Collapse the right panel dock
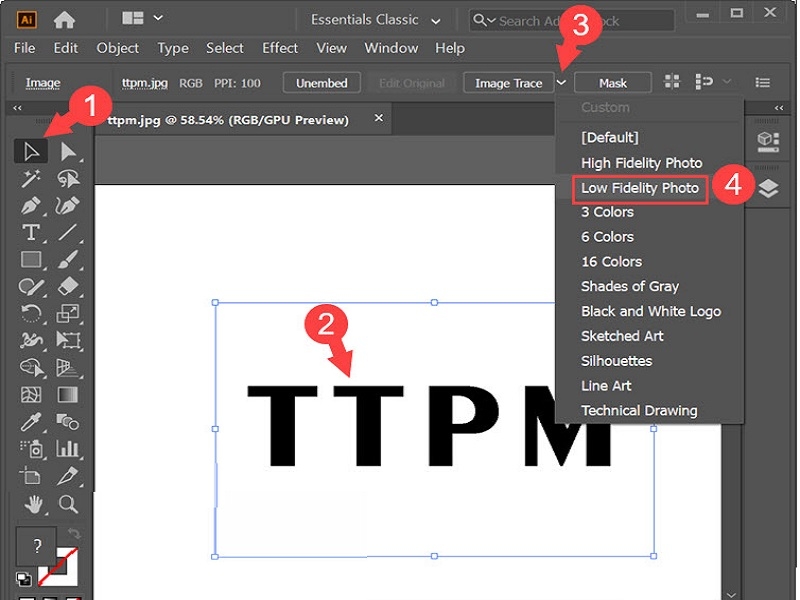This screenshot has width=800, height=600. point(779,108)
